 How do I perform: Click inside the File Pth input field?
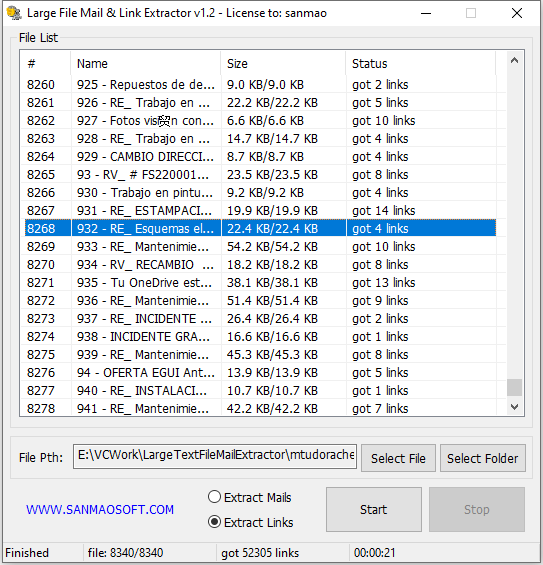point(215,456)
